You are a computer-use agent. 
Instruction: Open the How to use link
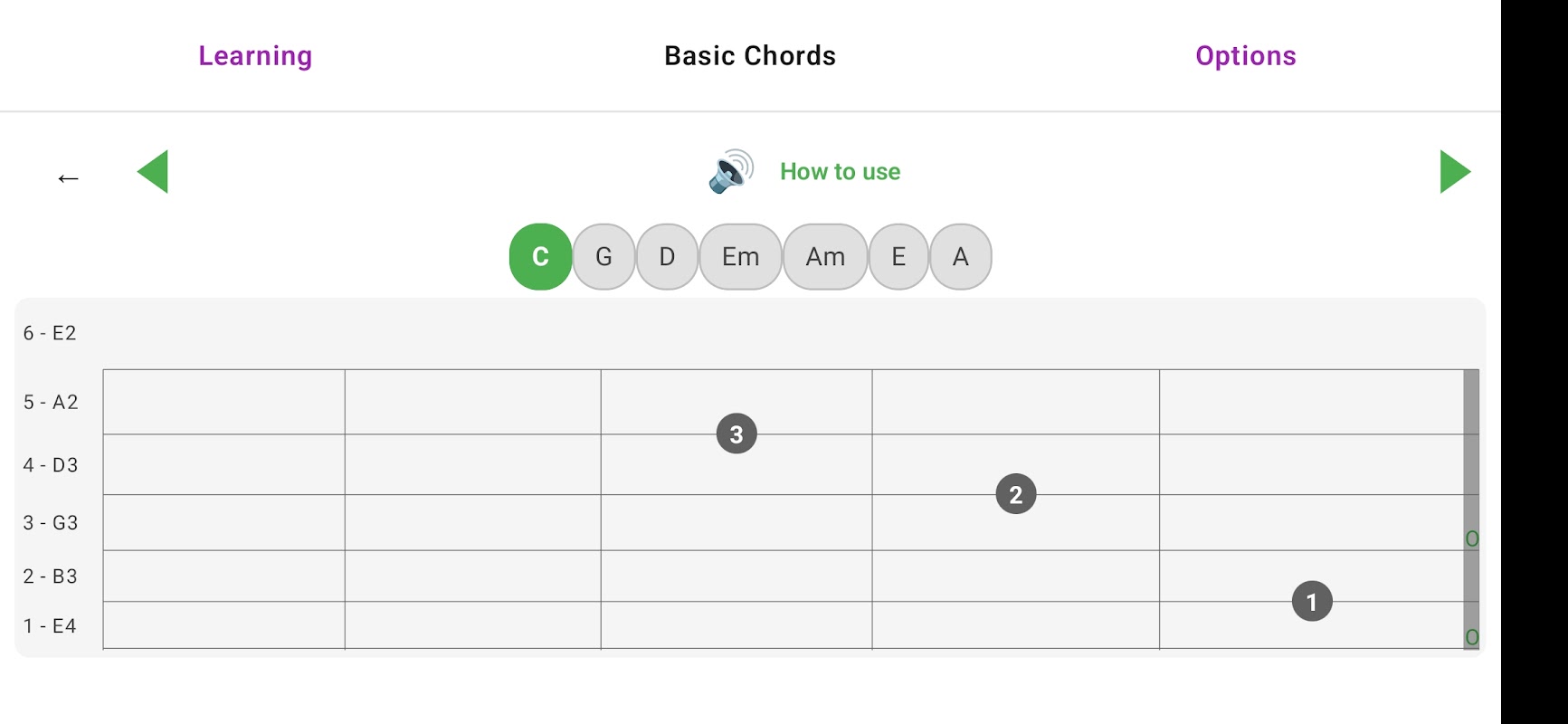click(840, 172)
